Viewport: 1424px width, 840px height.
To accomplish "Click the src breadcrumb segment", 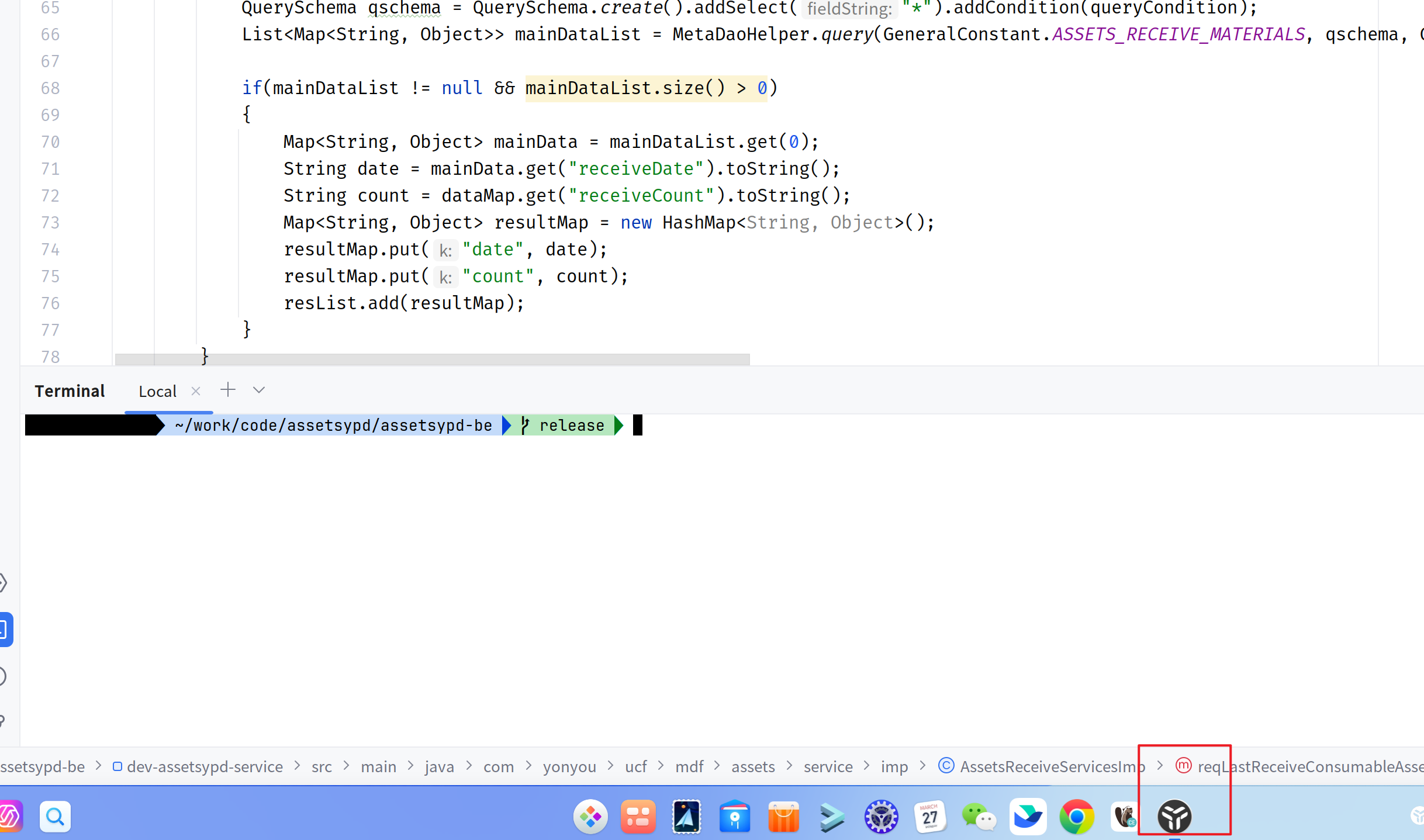I will click(x=322, y=766).
